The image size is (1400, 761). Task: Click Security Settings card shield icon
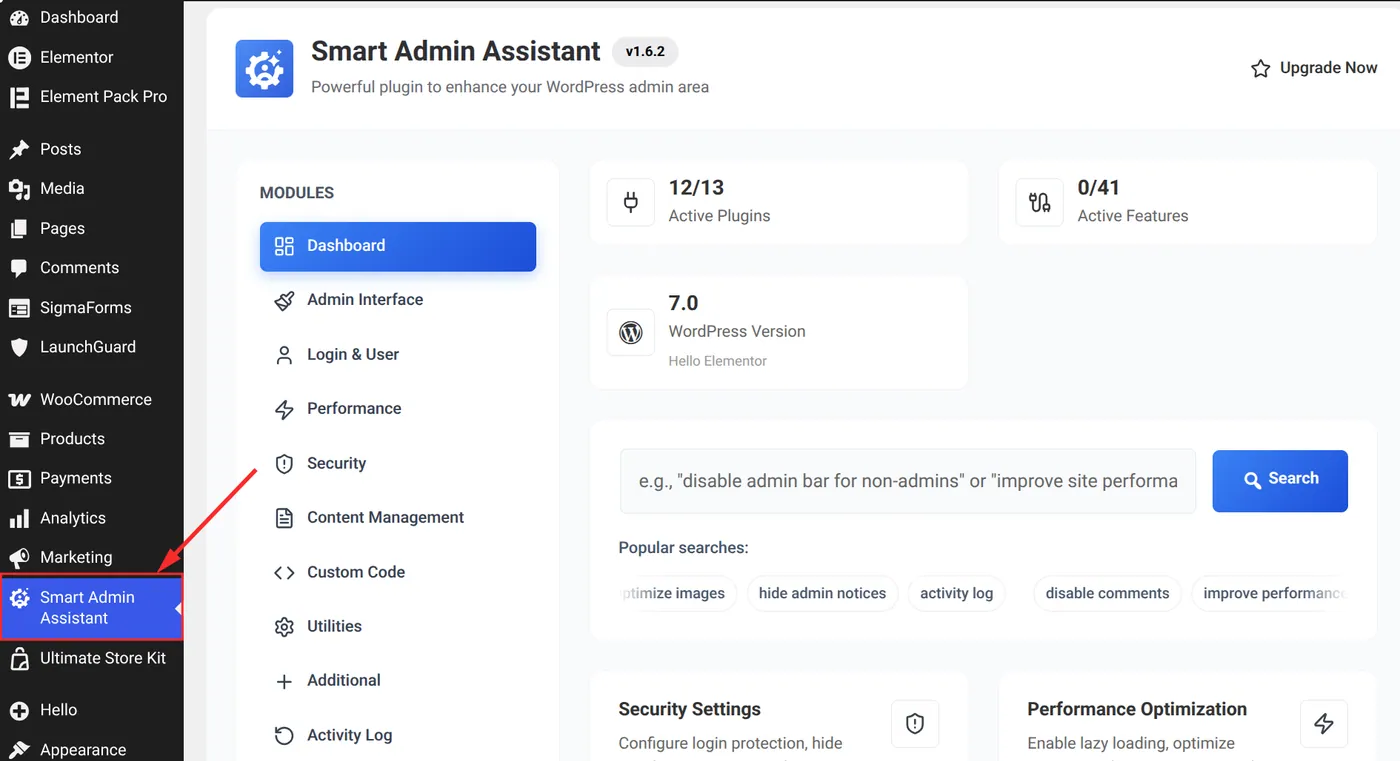915,724
